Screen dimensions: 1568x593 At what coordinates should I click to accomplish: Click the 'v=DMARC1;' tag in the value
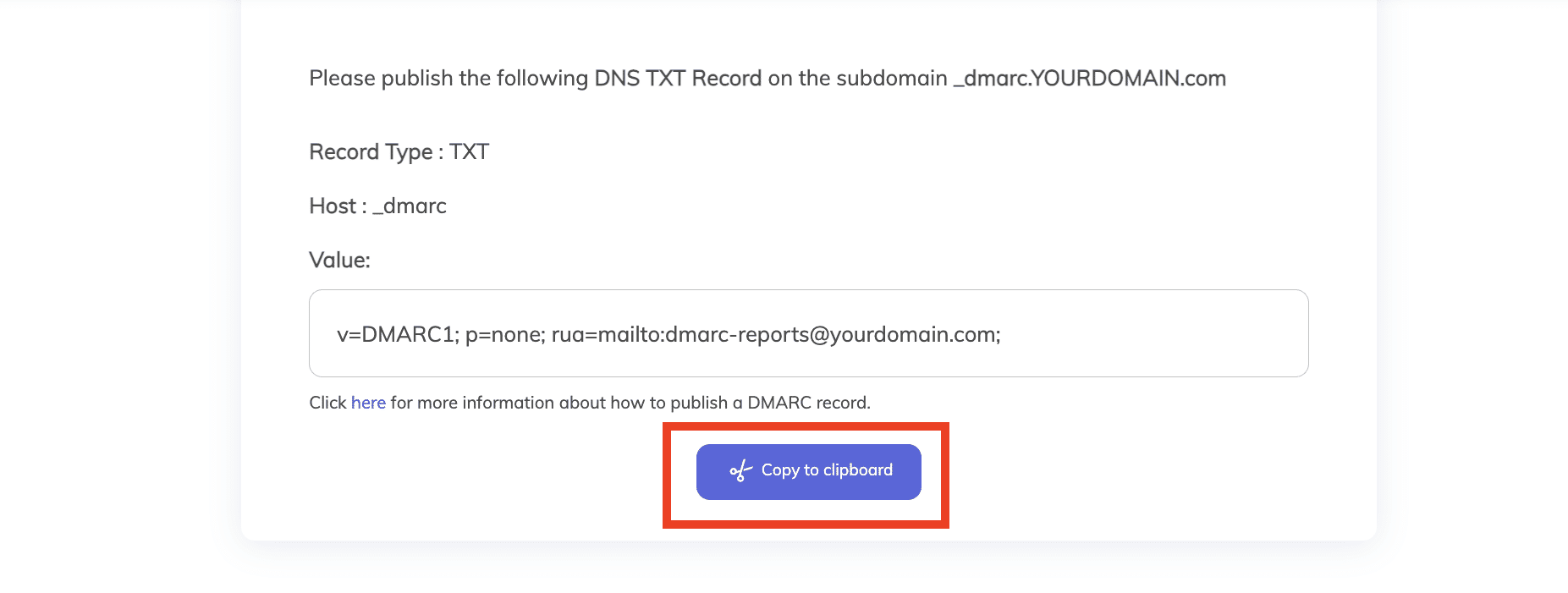click(x=398, y=335)
